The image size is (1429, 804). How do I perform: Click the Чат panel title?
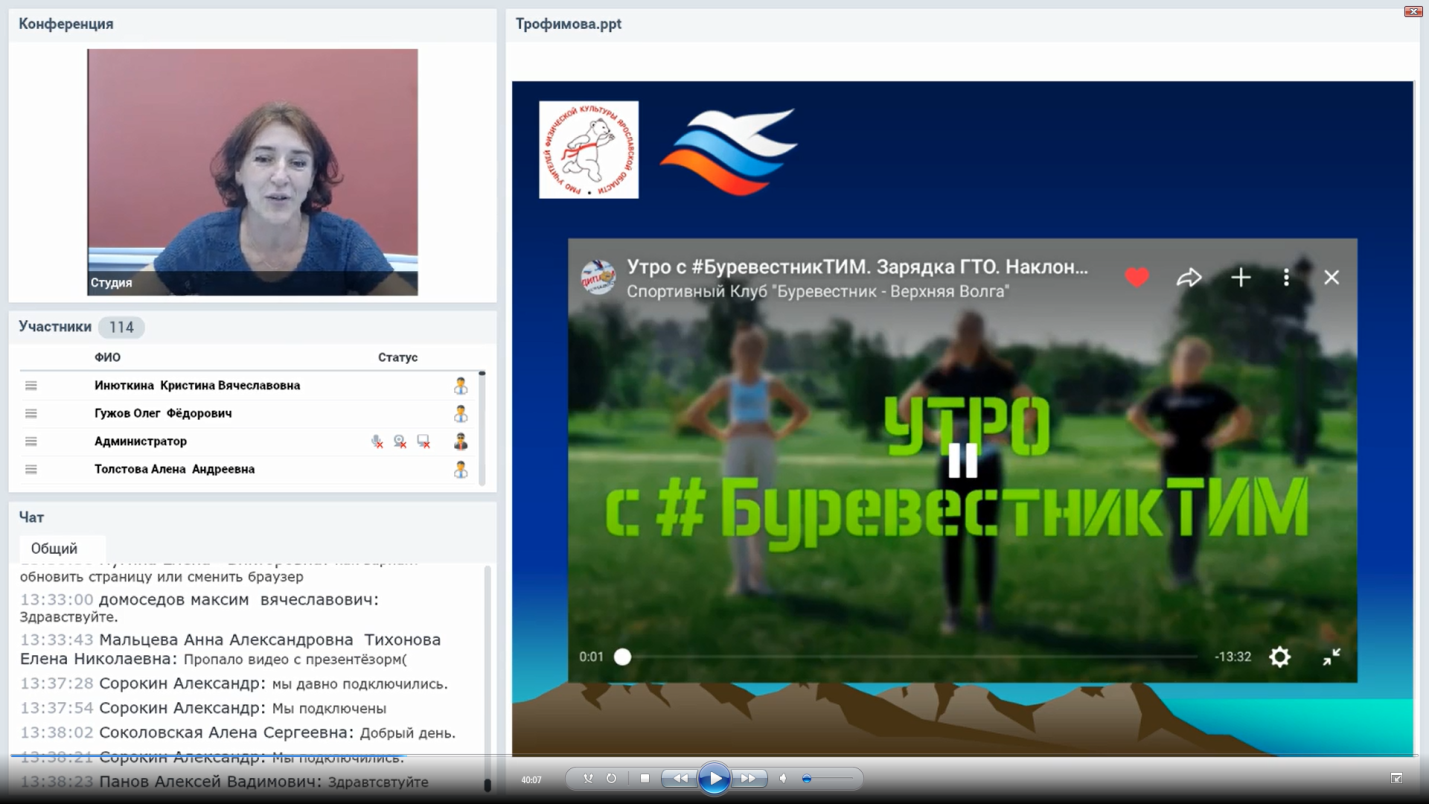[31, 517]
